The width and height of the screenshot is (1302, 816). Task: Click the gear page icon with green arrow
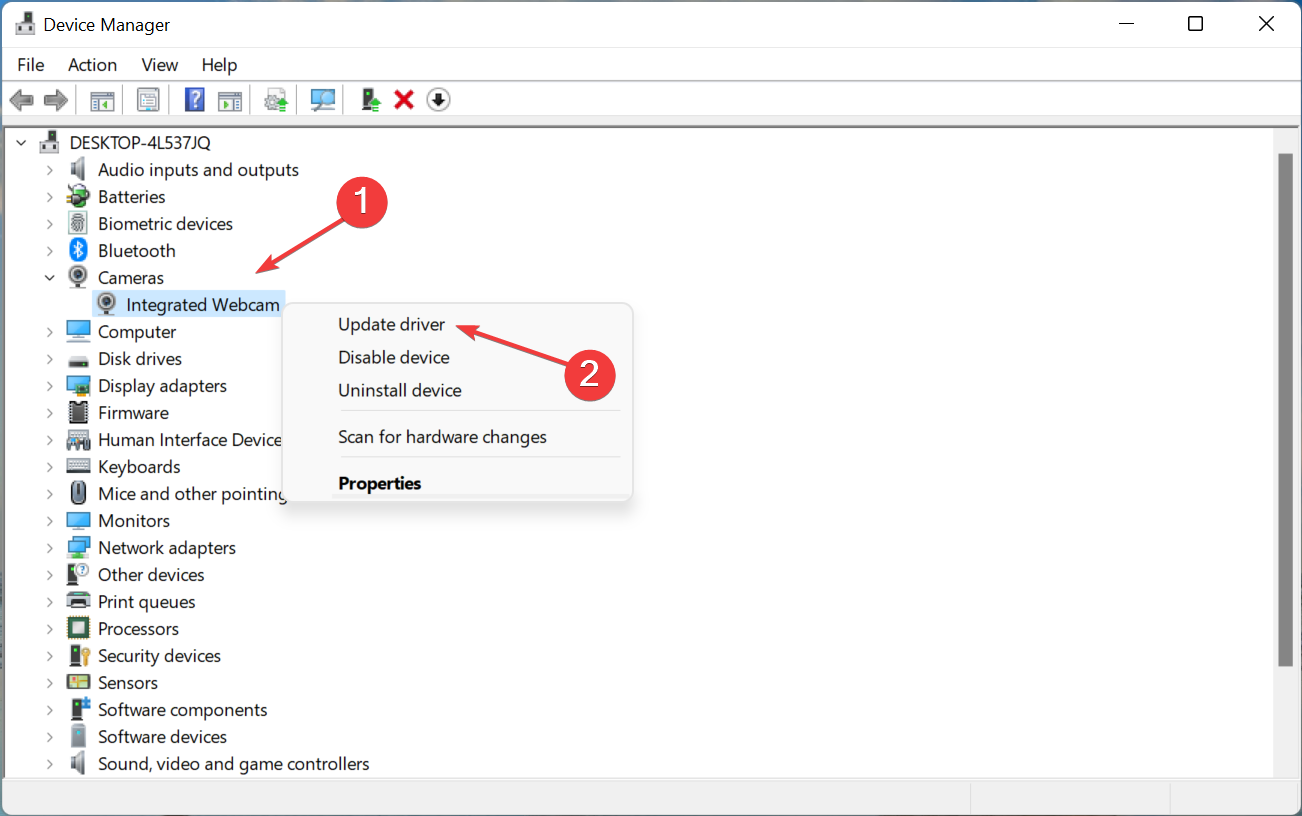[276, 100]
